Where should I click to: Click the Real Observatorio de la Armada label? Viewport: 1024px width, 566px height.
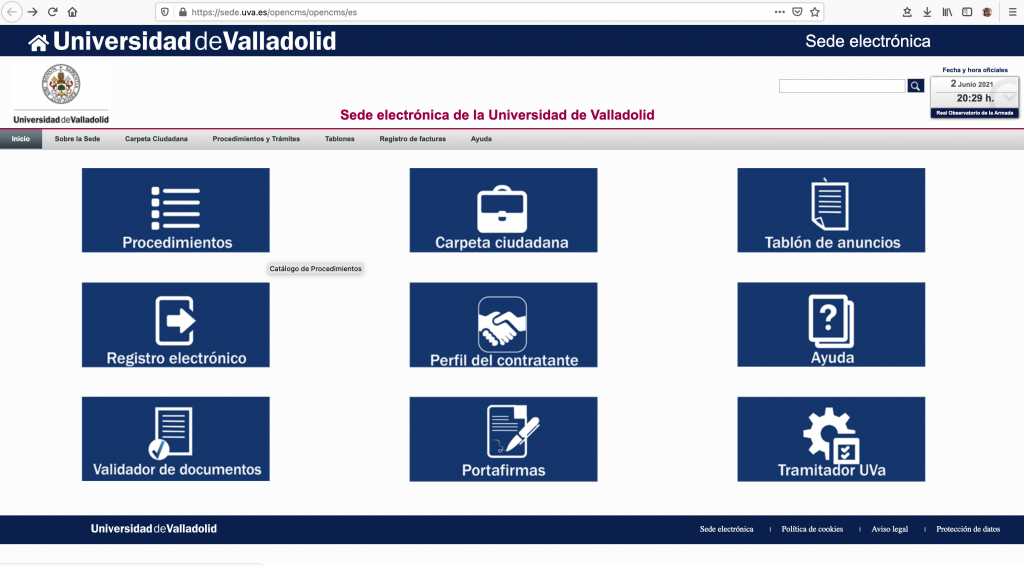pyautogui.click(x=974, y=113)
